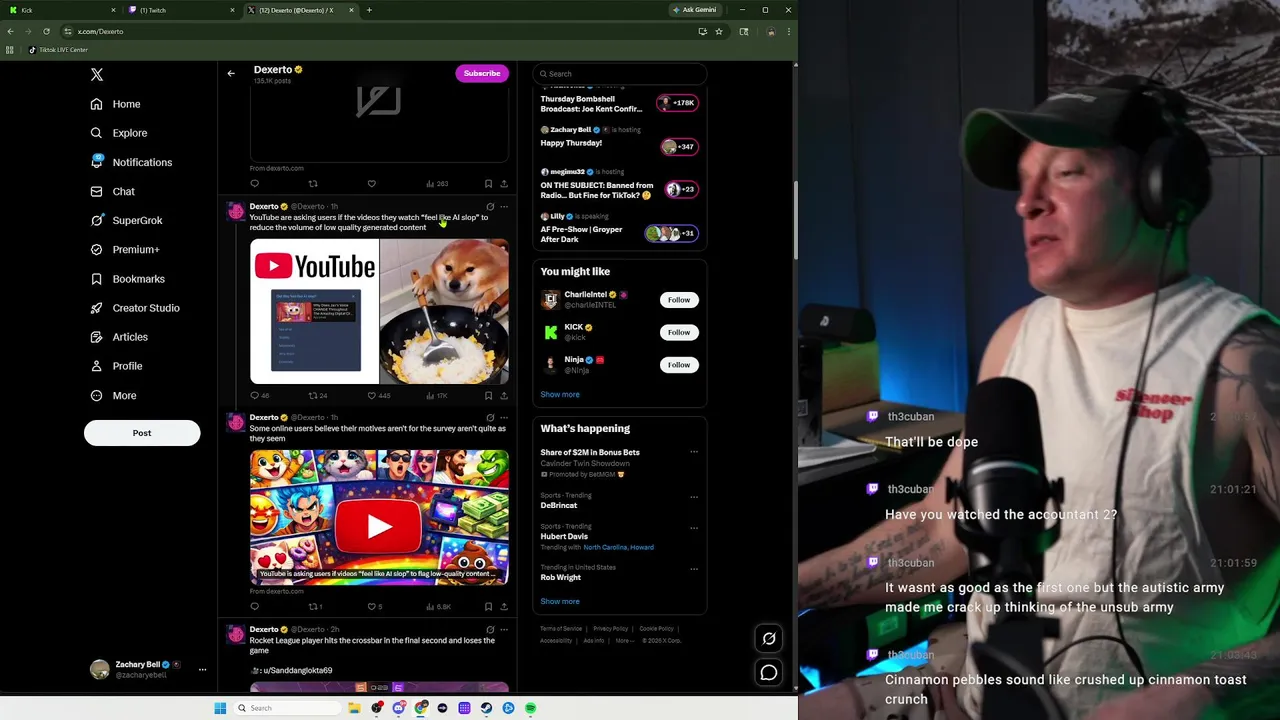This screenshot has width=1280, height=720.
Task: Click the Ask Gemini button
Action: point(695,10)
